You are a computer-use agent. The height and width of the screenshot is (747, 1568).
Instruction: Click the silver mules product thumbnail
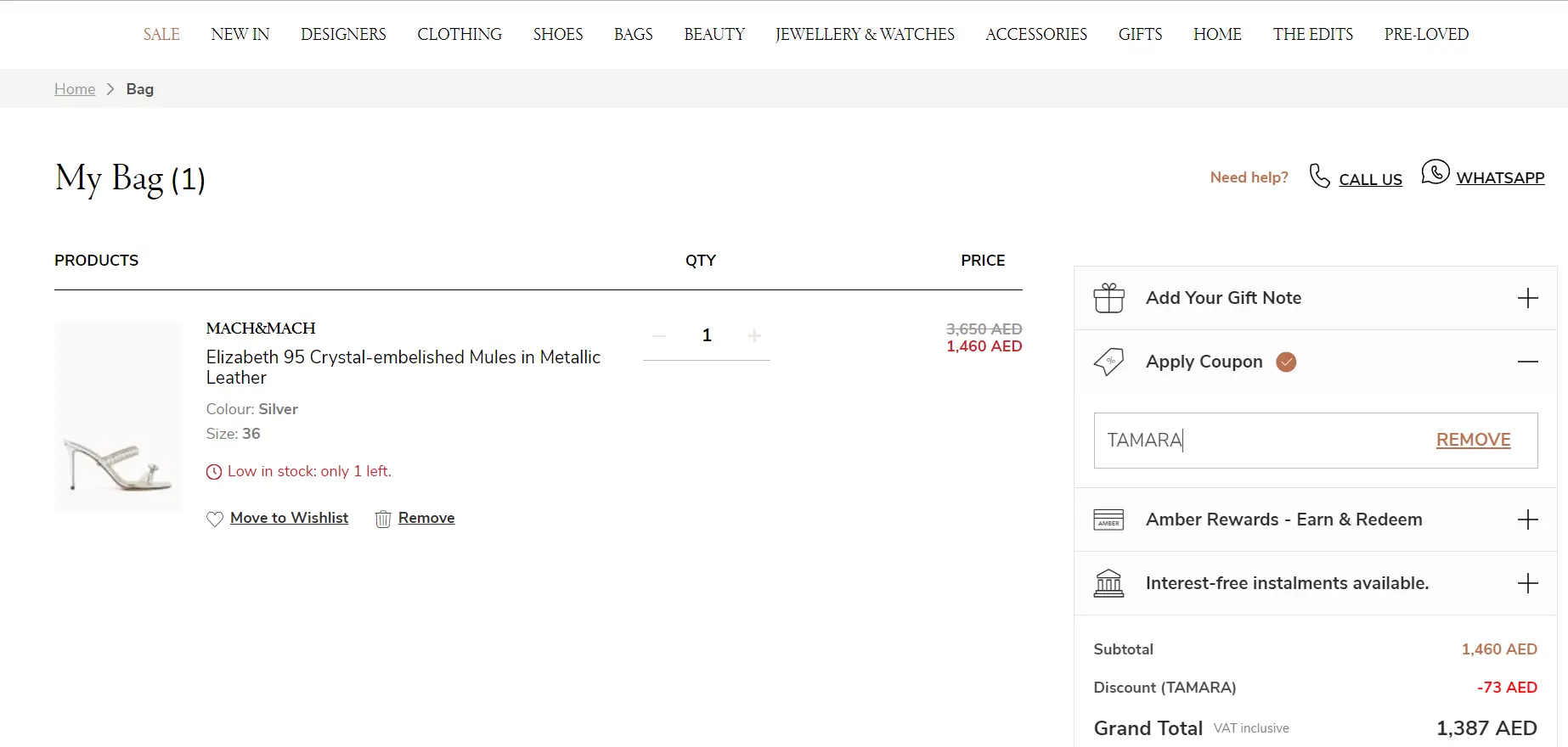[x=118, y=417]
